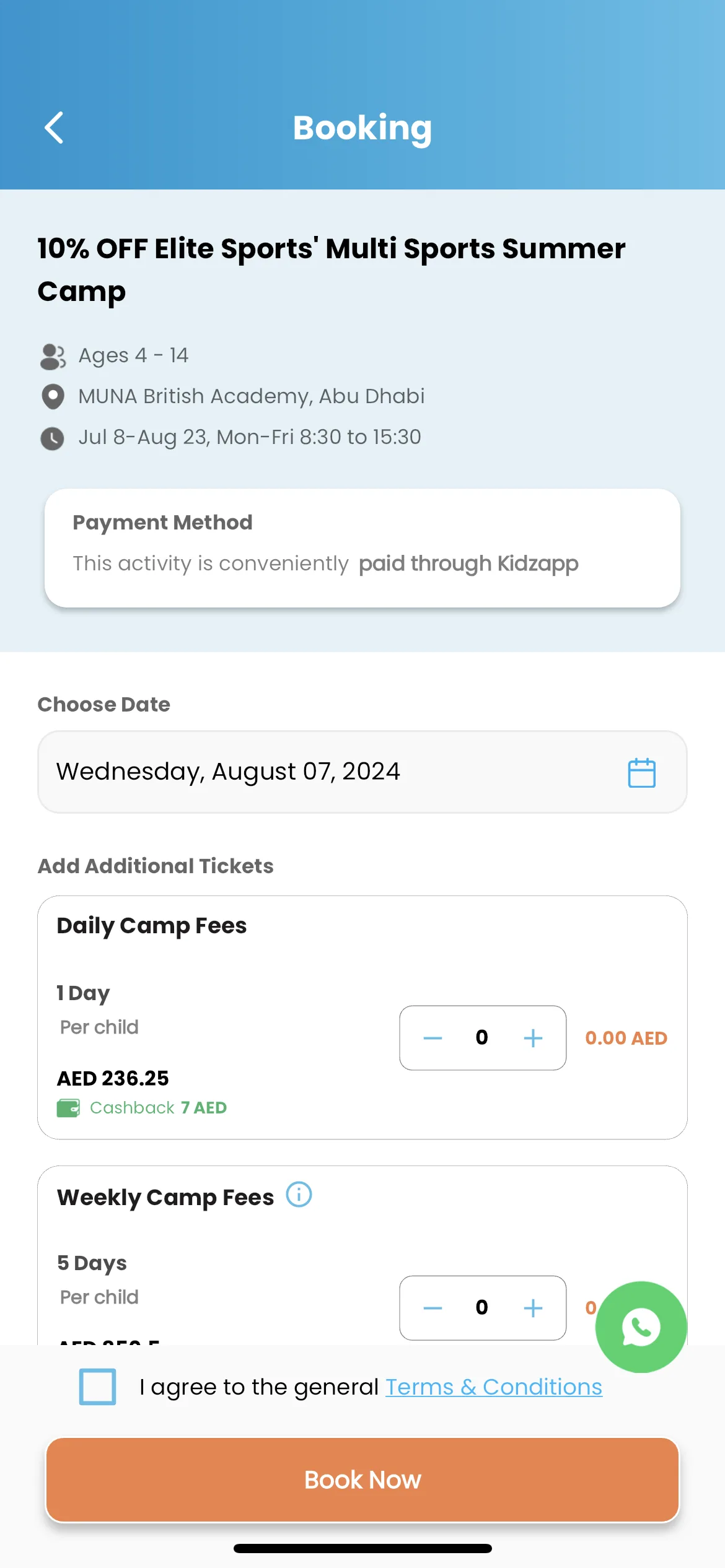Open the Choose Date field
The image size is (725, 1568).
pos(362,772)
